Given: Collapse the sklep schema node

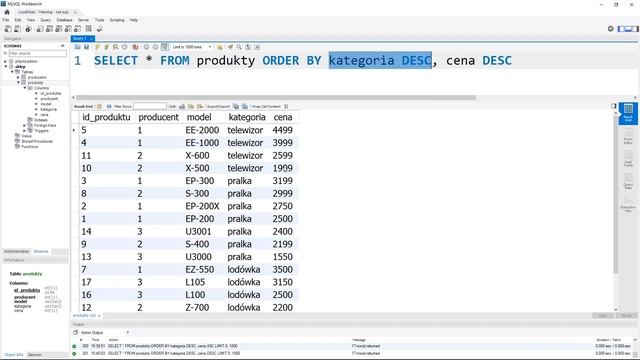Looking at the screenshot, I should coord(6,67).
